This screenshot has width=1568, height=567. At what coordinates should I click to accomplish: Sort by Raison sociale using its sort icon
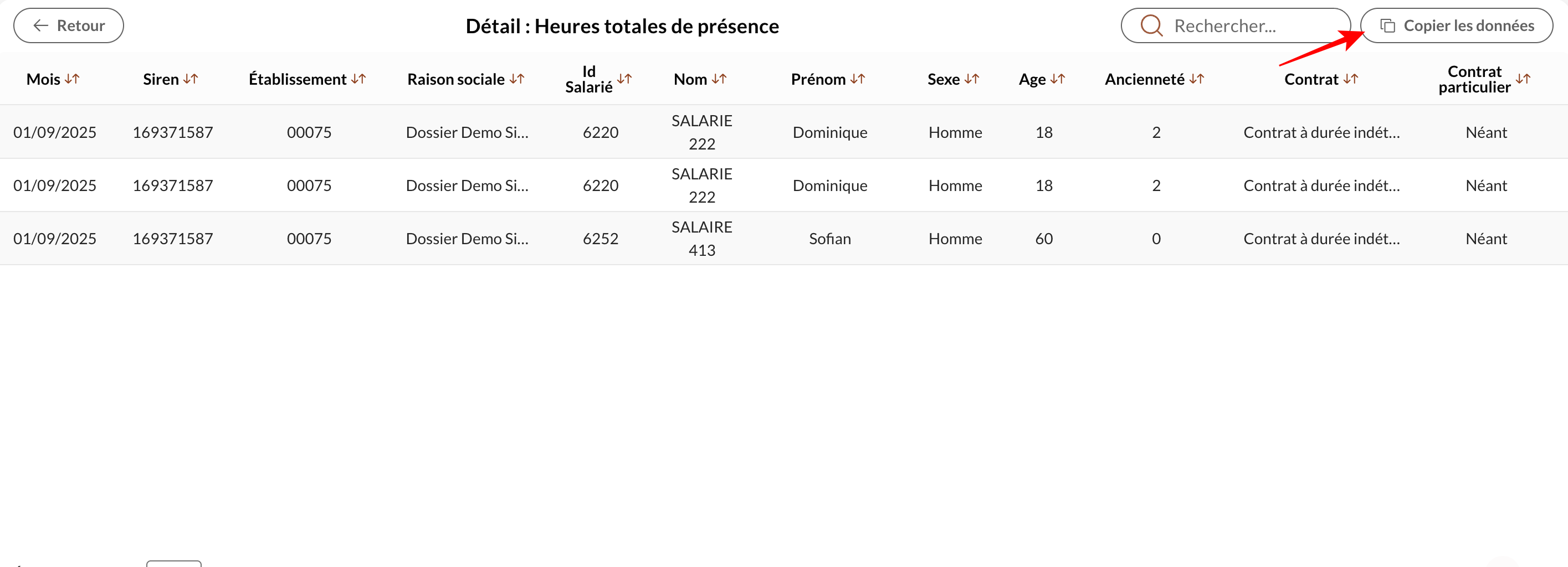pos(517,79)
